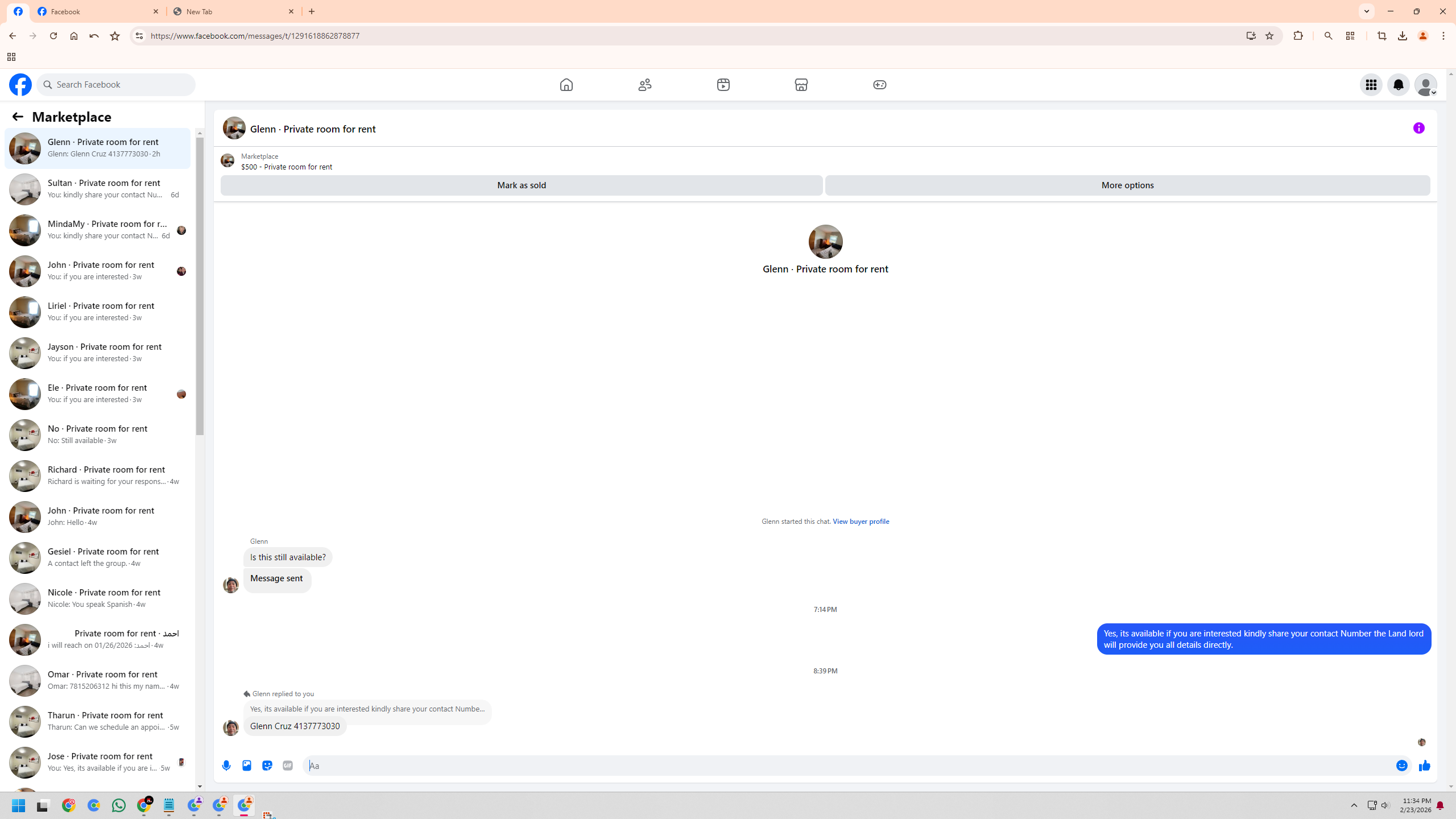Send a thumbs-up like
The width and height of the screenshot is (1456, 819).
pos(1424,766)
